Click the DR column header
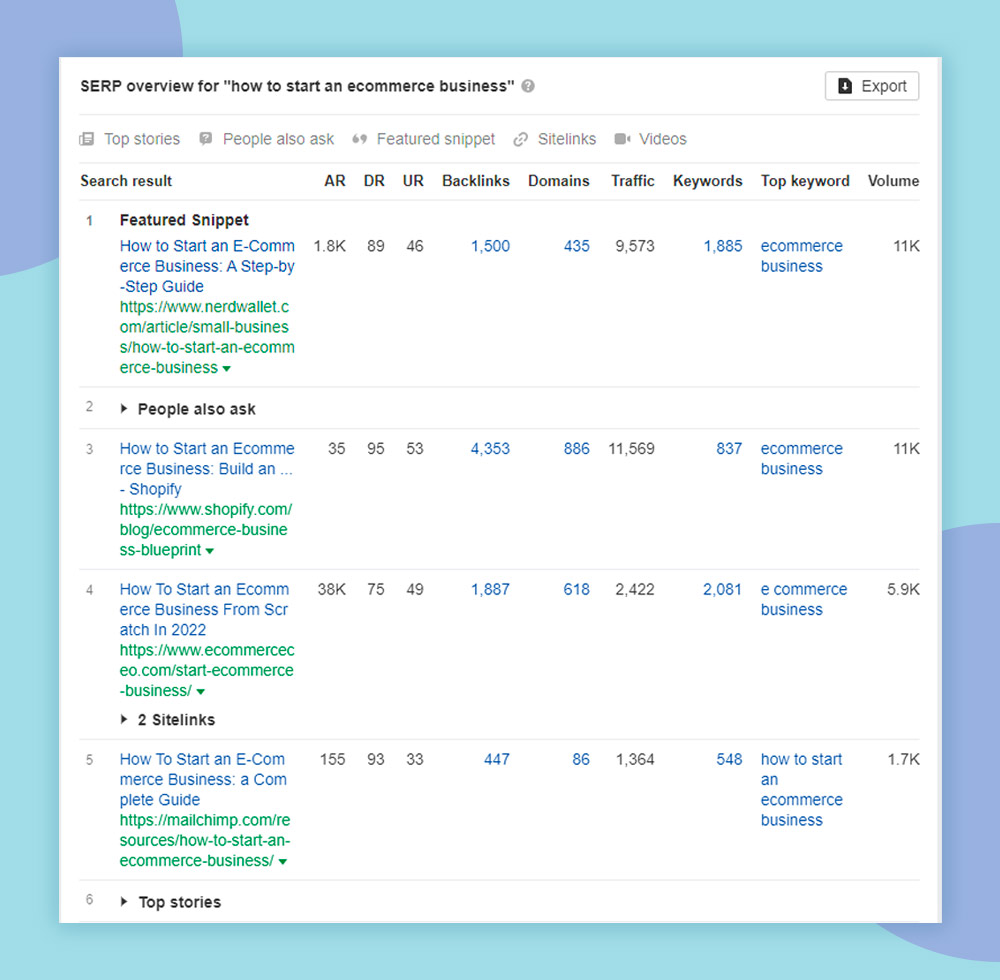Screen dimensions: 1000x980 pos(374,181)
